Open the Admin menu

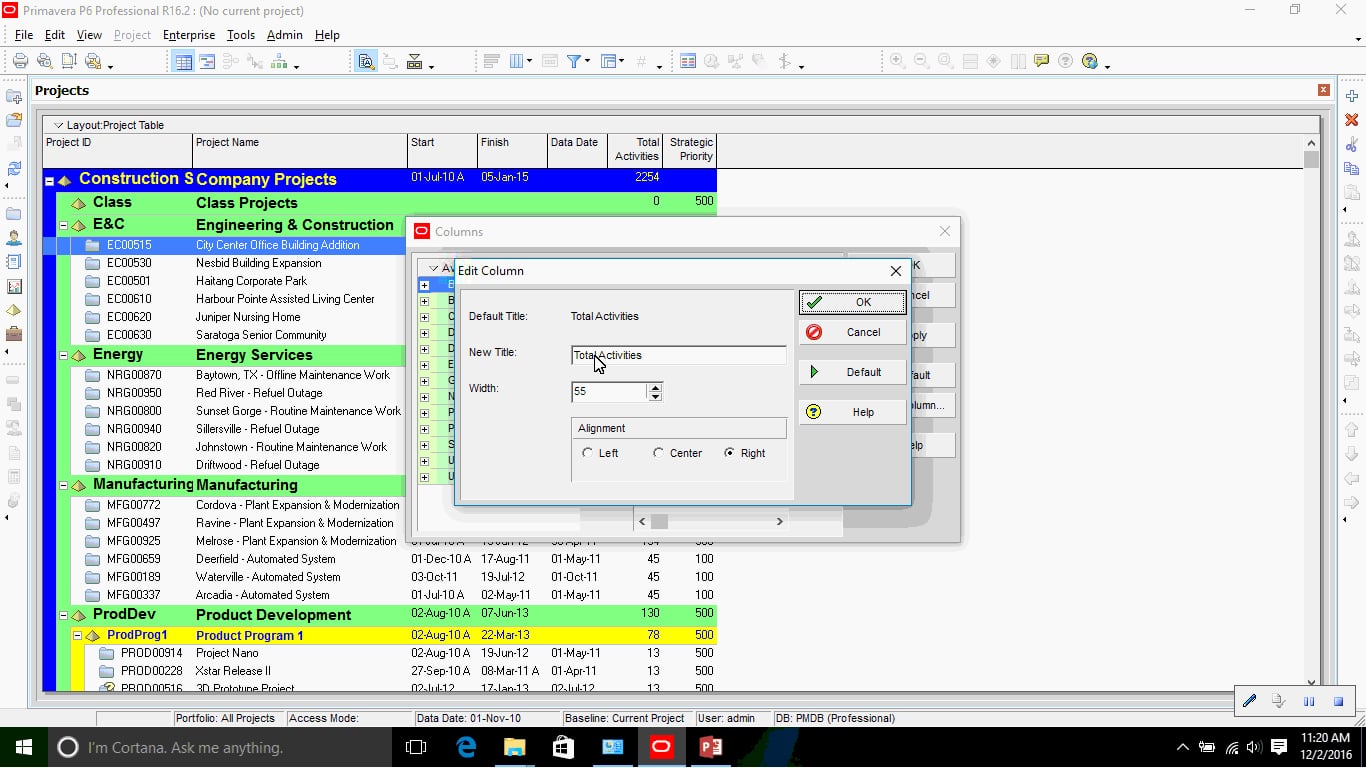click(x=284, y=35)
